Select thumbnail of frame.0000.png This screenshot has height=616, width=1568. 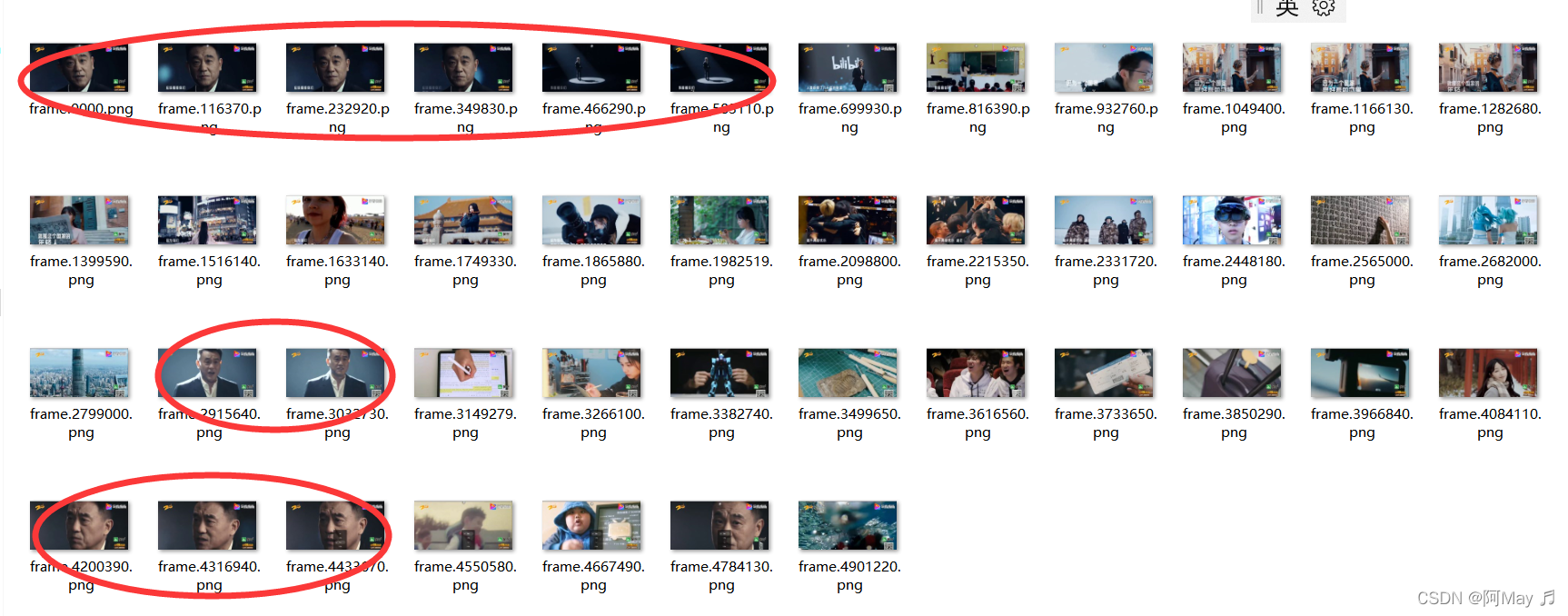tap(79, 68)
